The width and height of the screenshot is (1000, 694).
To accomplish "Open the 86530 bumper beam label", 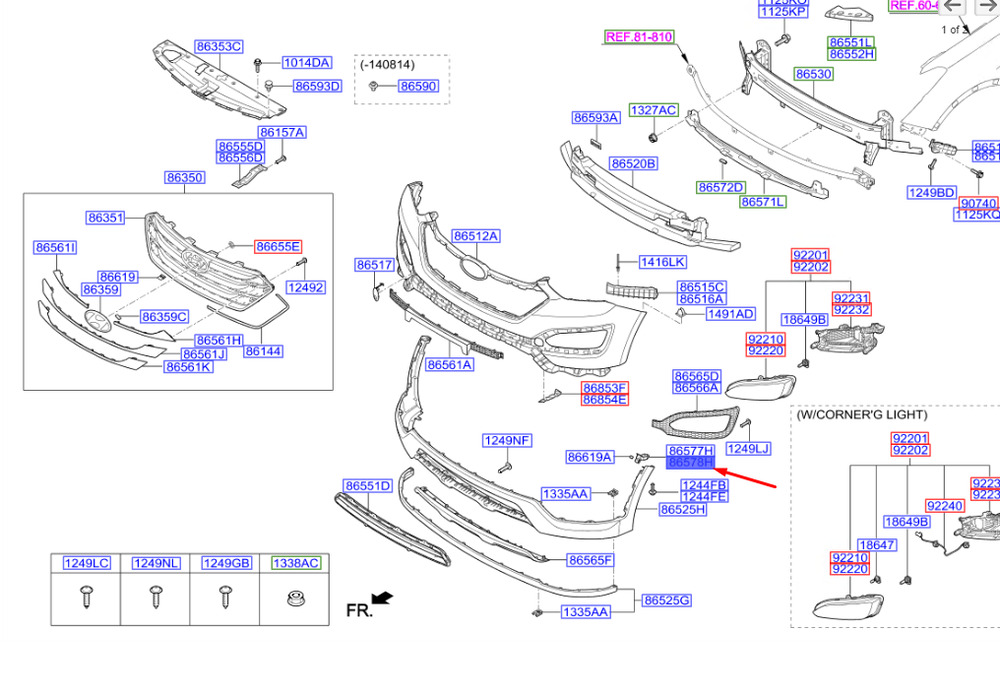I will pos(814,74).
